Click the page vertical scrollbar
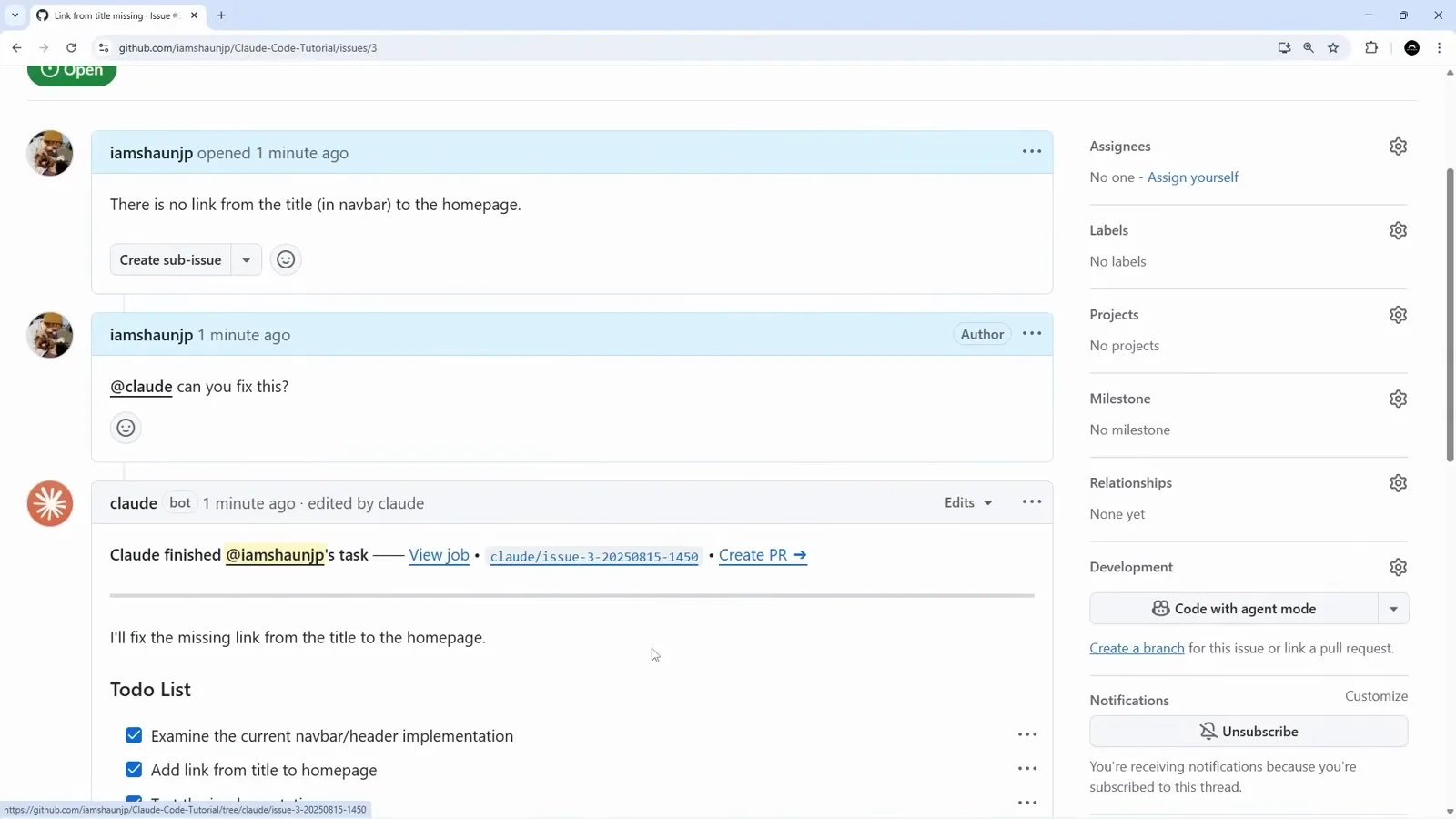 coord(1450,315)
